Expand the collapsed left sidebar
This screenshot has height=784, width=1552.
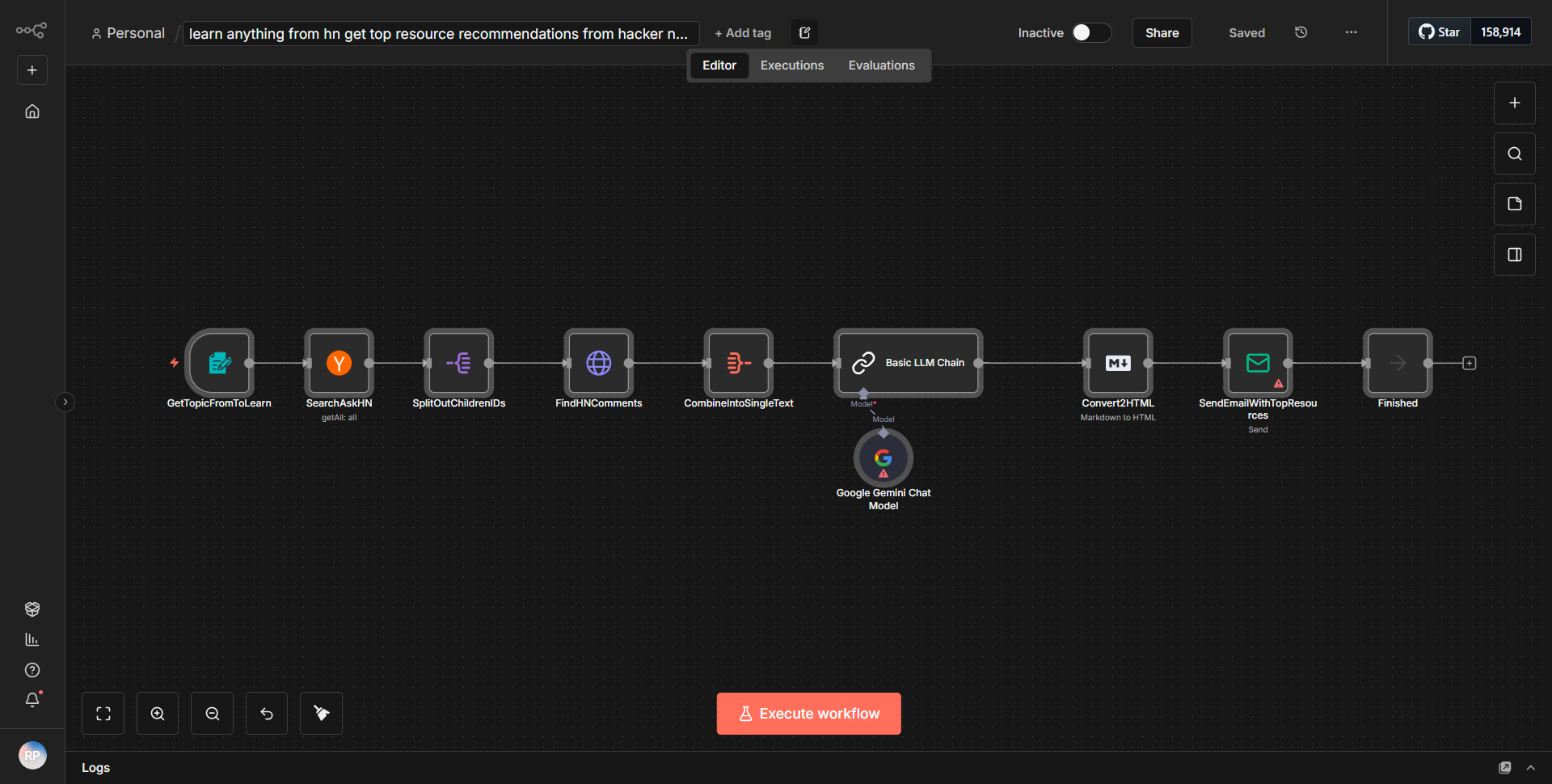coord(65,402)
